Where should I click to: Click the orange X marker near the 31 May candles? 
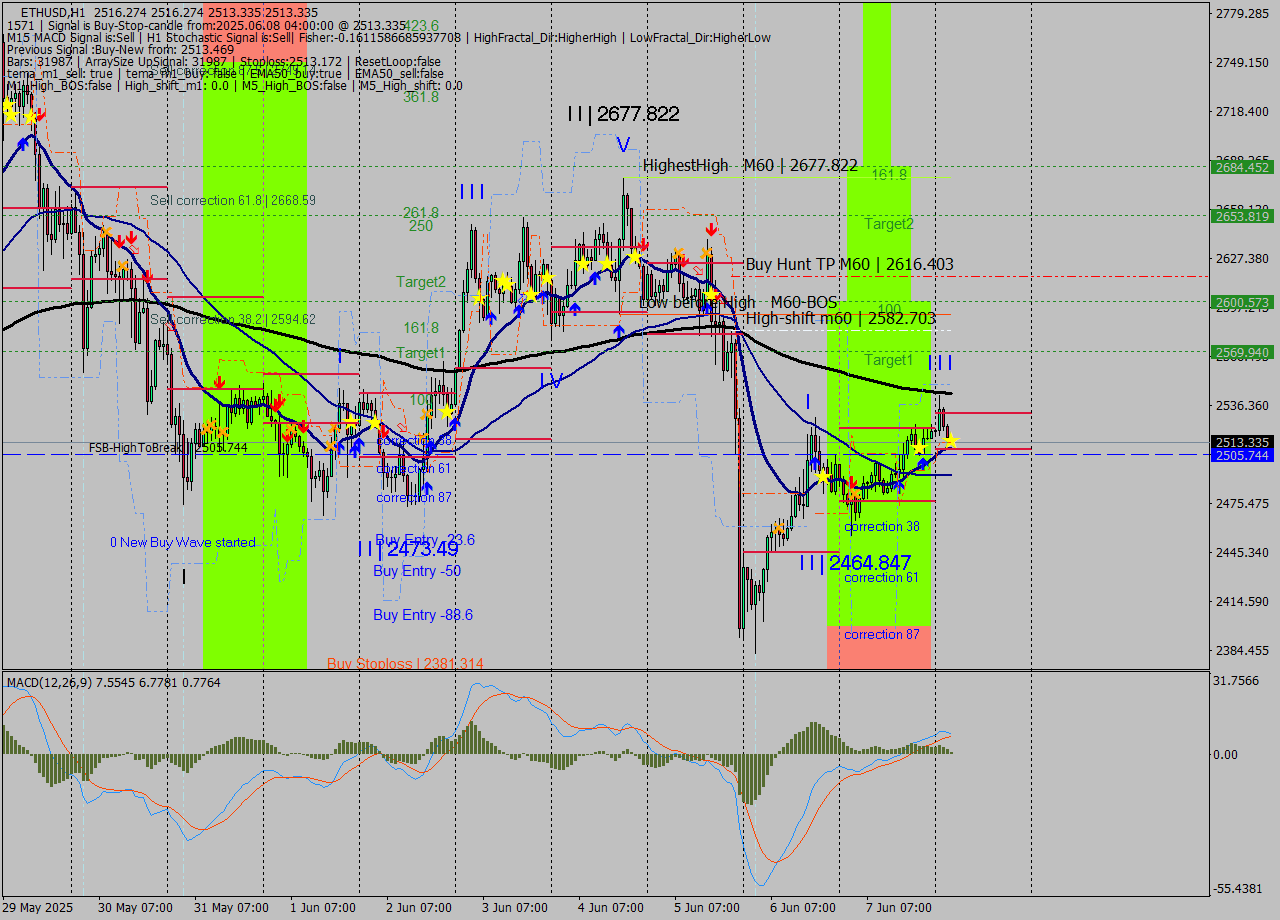click(x=209, y=427)
